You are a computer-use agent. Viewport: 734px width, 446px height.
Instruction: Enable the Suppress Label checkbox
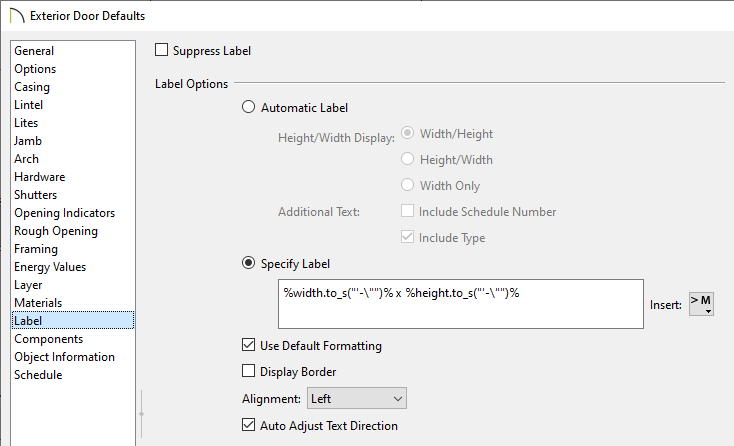(161, 50)
